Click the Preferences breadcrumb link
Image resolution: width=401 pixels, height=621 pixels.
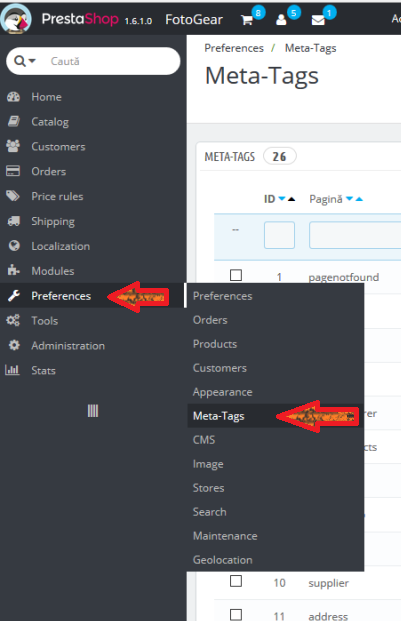(x=234, y=48)
